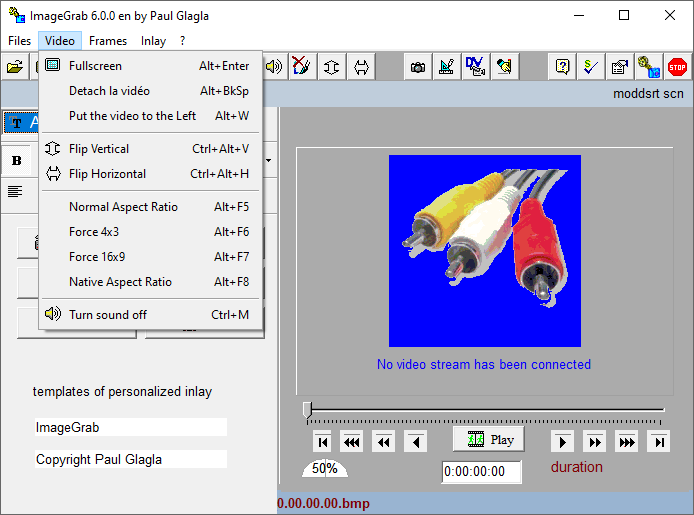Open the ? help menu
The image size is (694, 515).
(182, 41)
